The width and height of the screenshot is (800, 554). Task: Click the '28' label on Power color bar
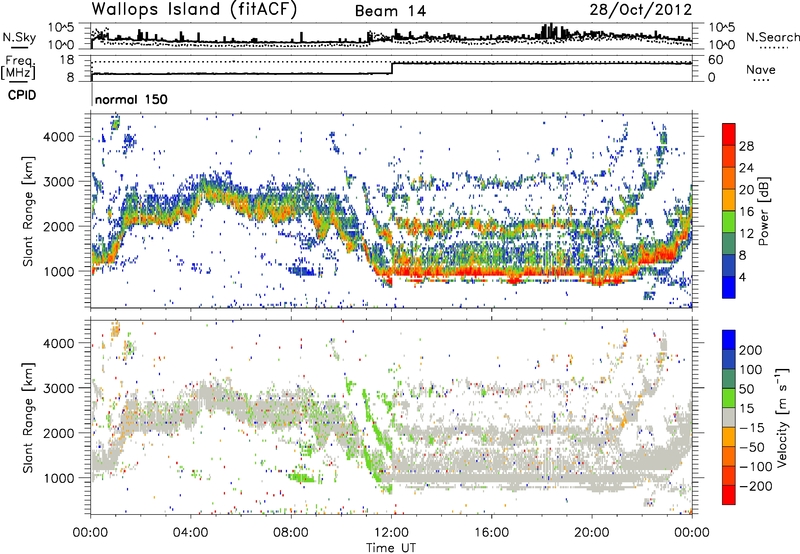click(746, 146)
